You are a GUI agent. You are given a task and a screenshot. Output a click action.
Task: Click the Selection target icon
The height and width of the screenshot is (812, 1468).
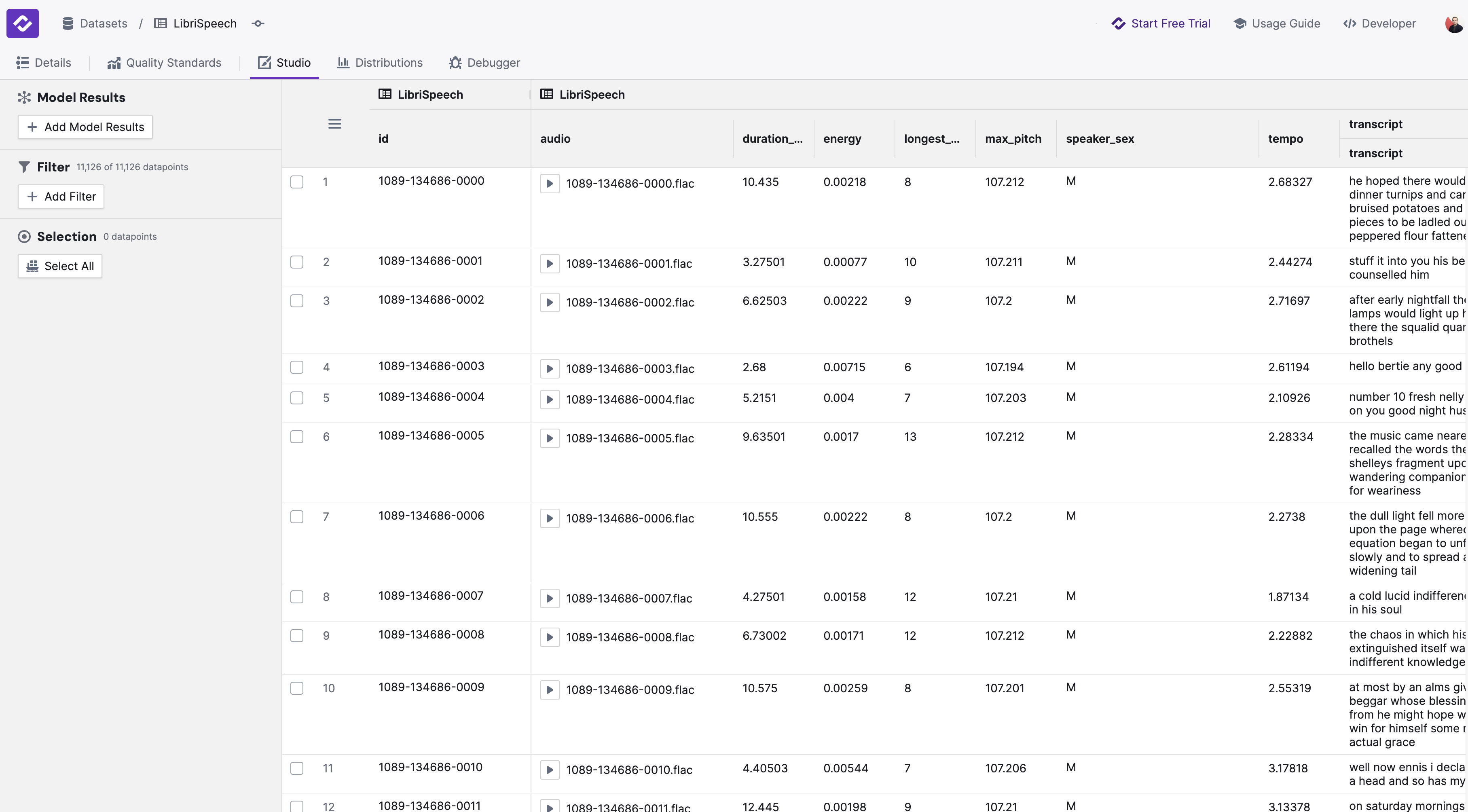pyautogui.click(x=24, y=236)
